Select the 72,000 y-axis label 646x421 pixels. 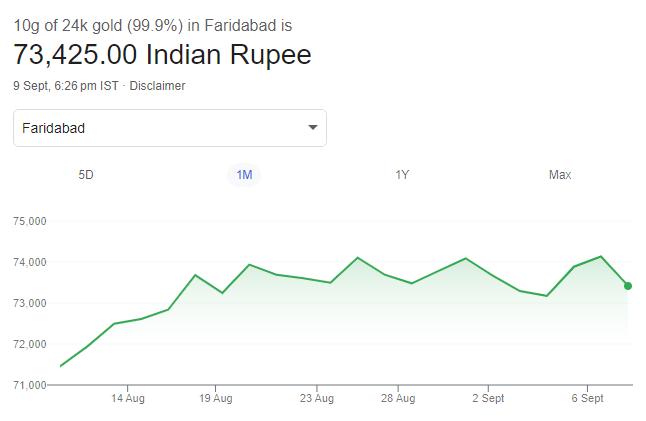point(31,344)
